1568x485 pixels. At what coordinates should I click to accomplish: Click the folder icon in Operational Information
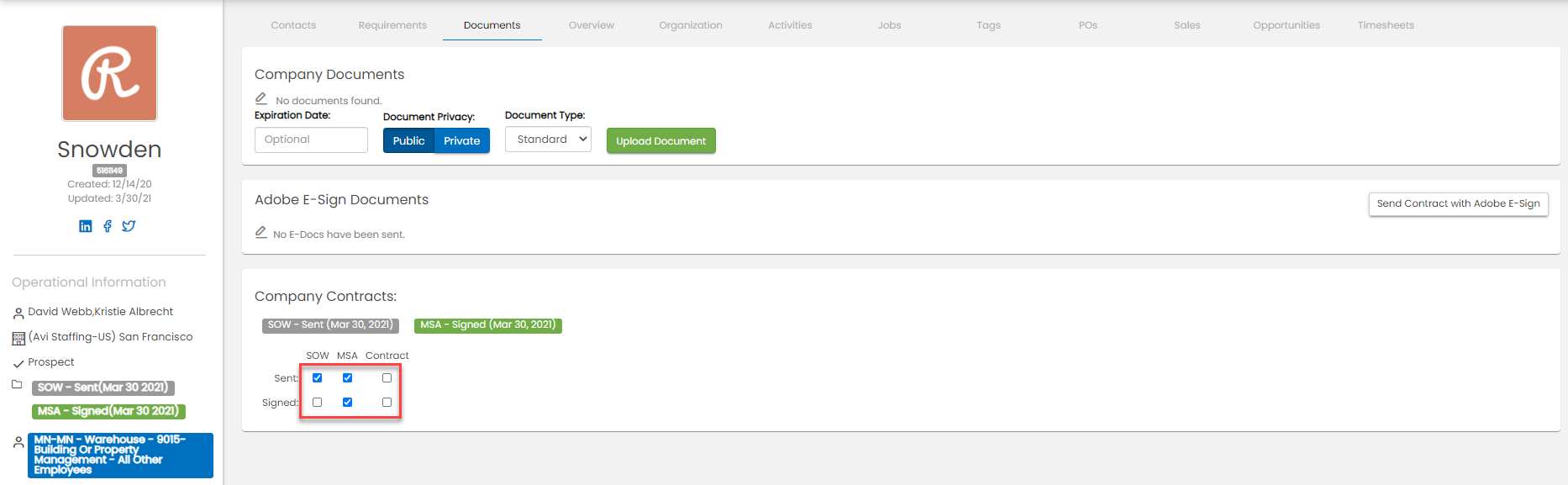point(17,385)
